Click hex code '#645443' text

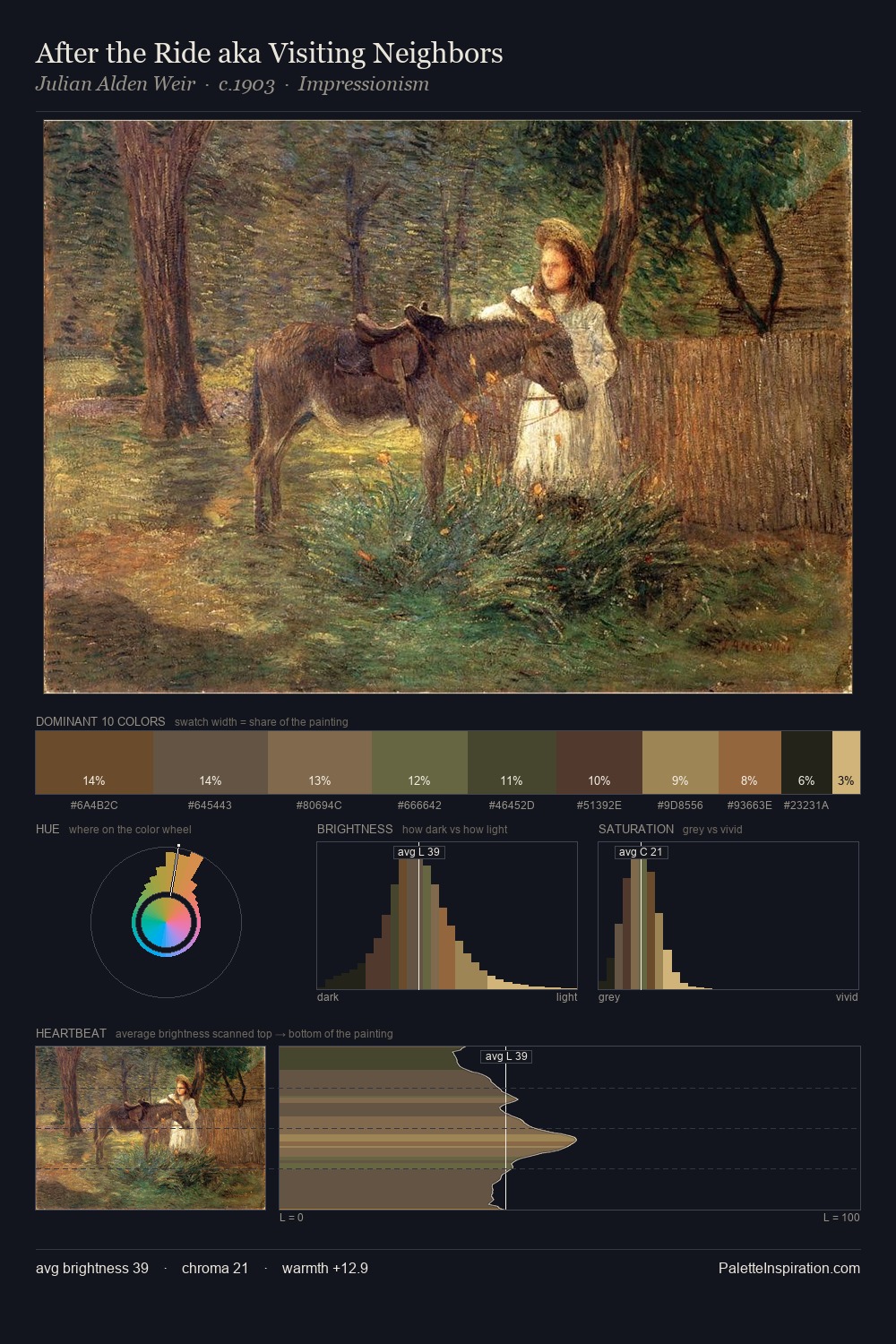pos(211,806)
